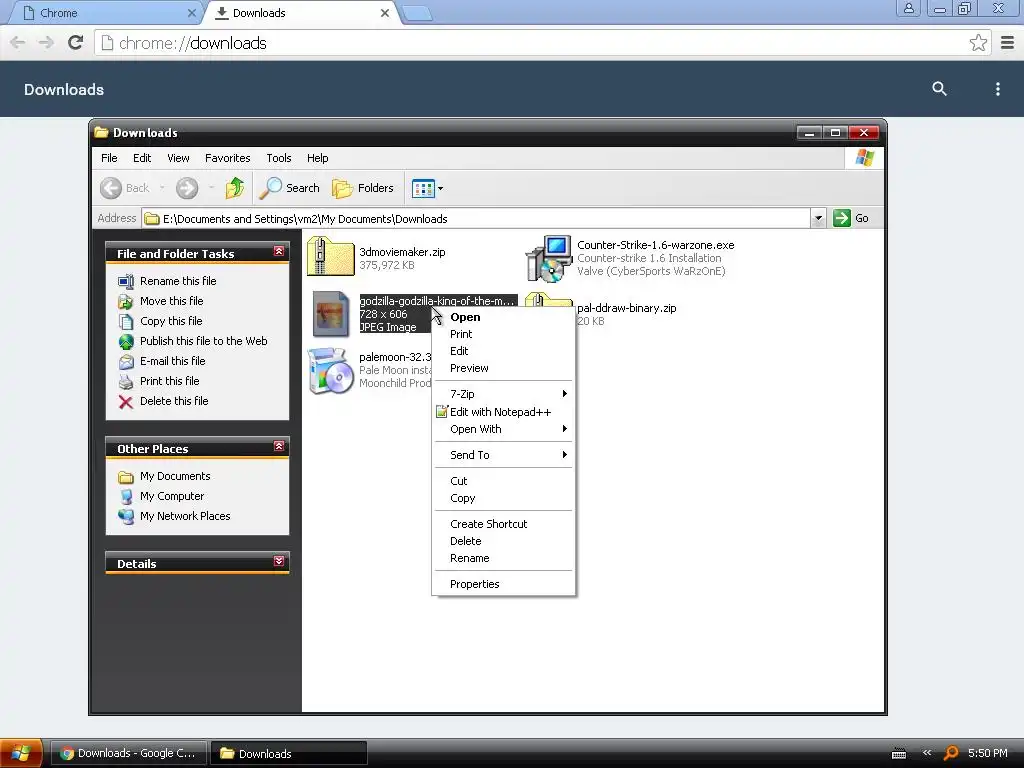Choose Print in context menu
Screen dimensions: 1024x768
(504, 334)
